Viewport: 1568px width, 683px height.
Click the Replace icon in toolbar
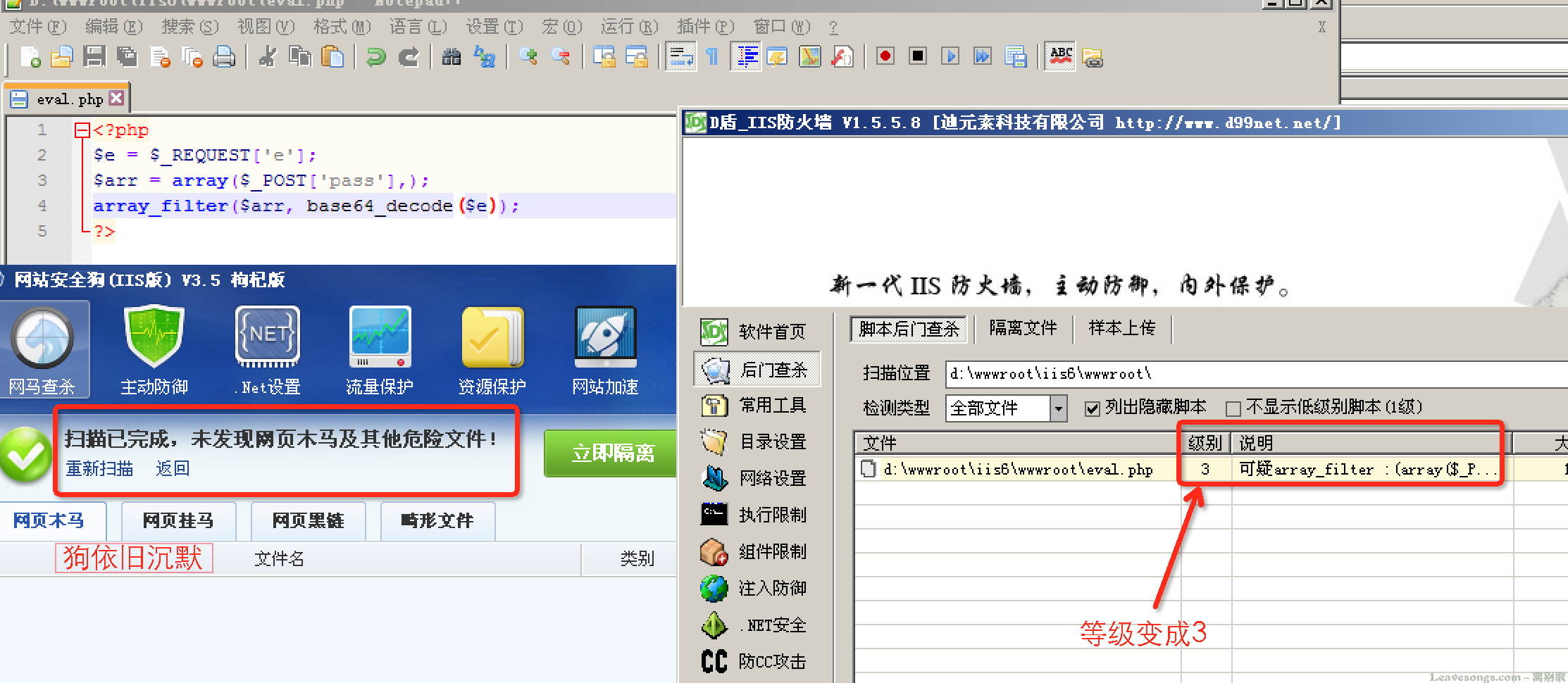[485, 56]
